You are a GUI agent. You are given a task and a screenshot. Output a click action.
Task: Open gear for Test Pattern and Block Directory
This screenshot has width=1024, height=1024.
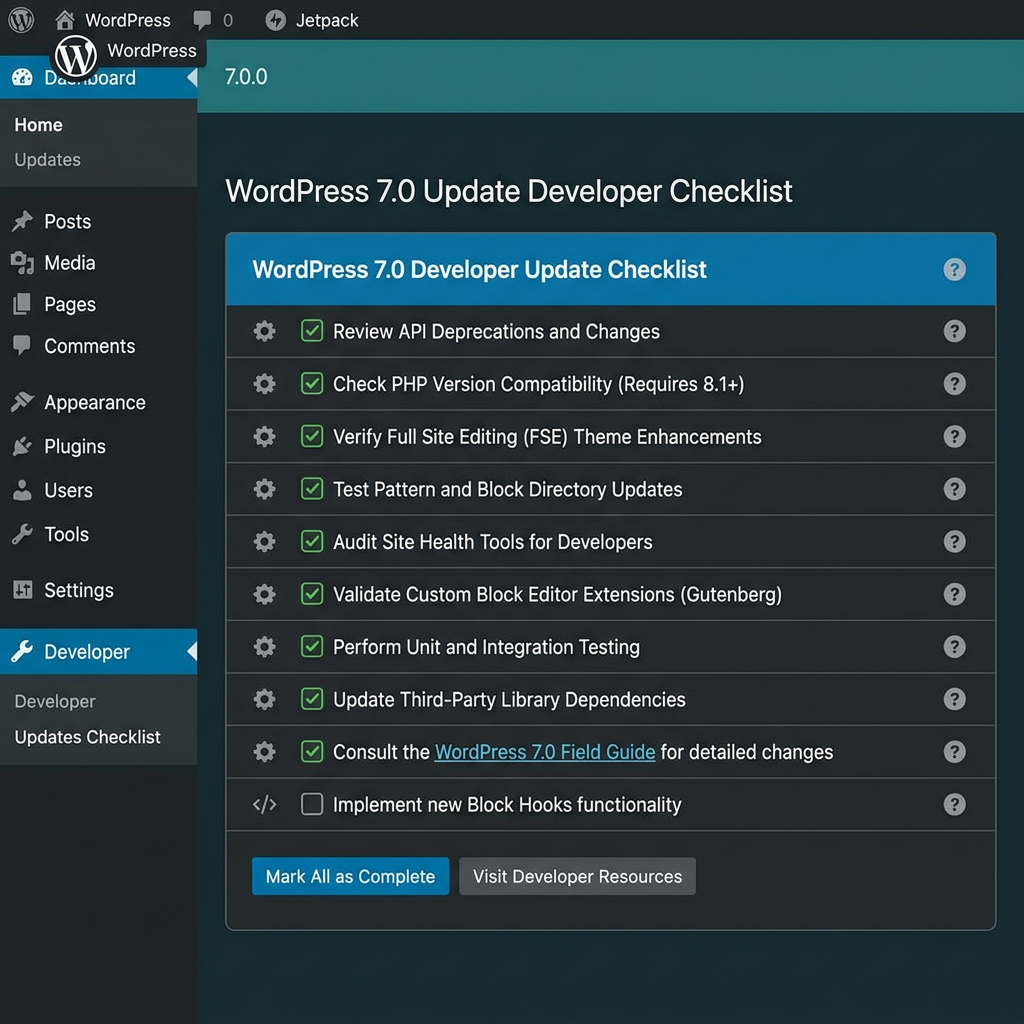click(264, 488)
